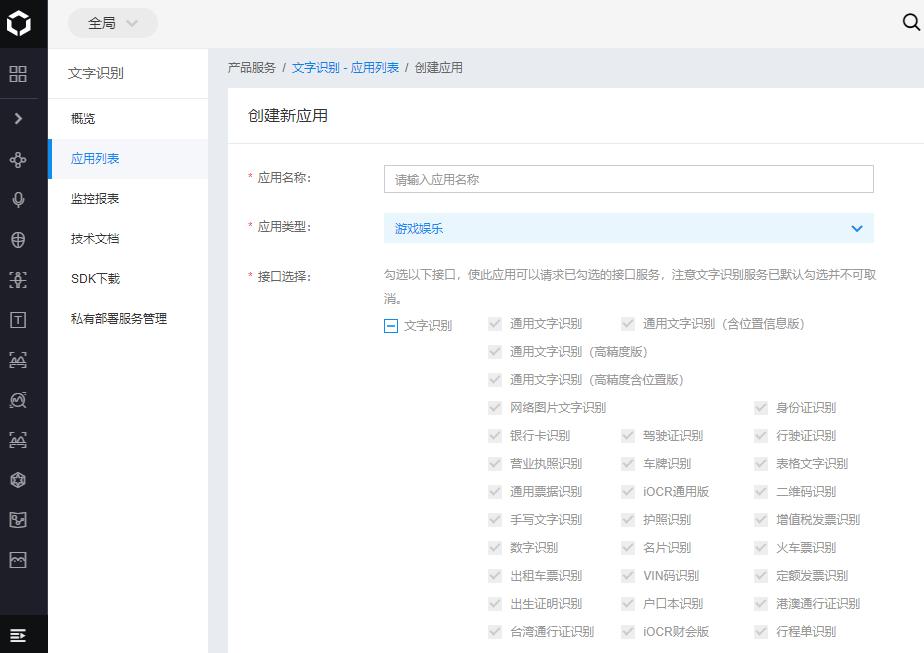Toggle the 出生证明识别 checkbox
This screenshot has width=924, height=653.
(x=495, y=603)
